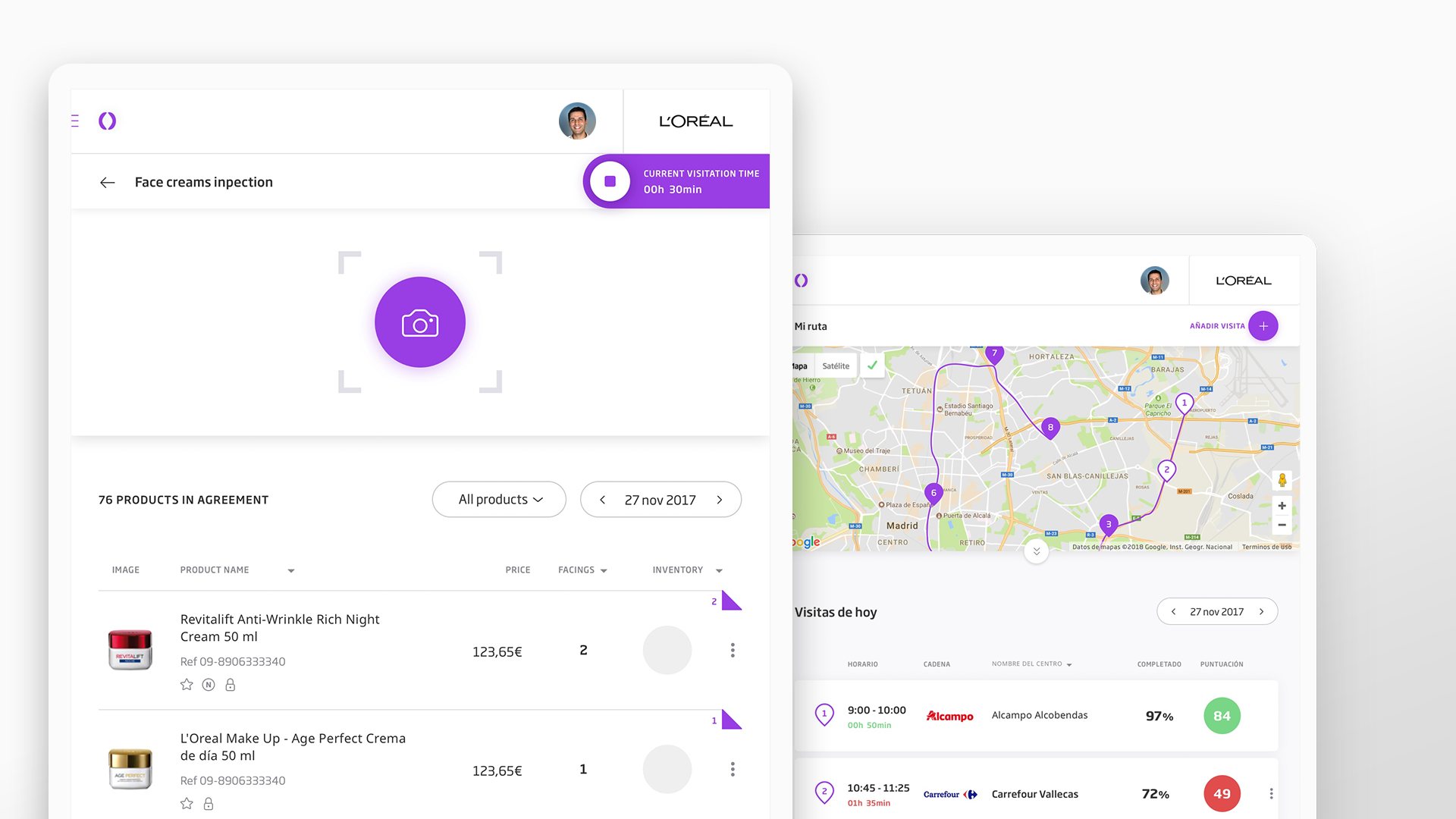The width and height of the screenshot is (1456, 819).
Task: Sort by Inventory column
Action: (687, 570)
